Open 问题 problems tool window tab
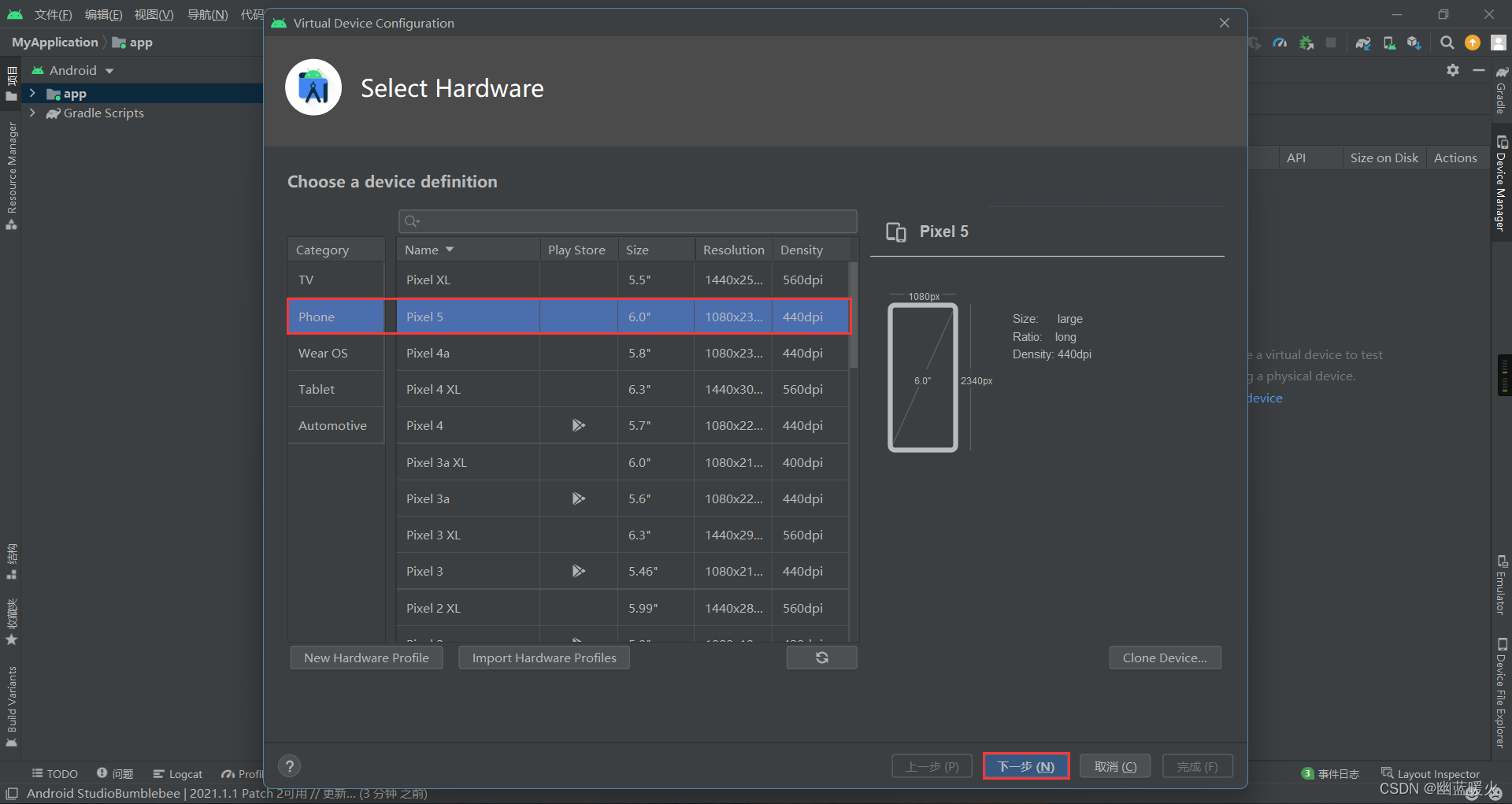 (x=116, y=774)
